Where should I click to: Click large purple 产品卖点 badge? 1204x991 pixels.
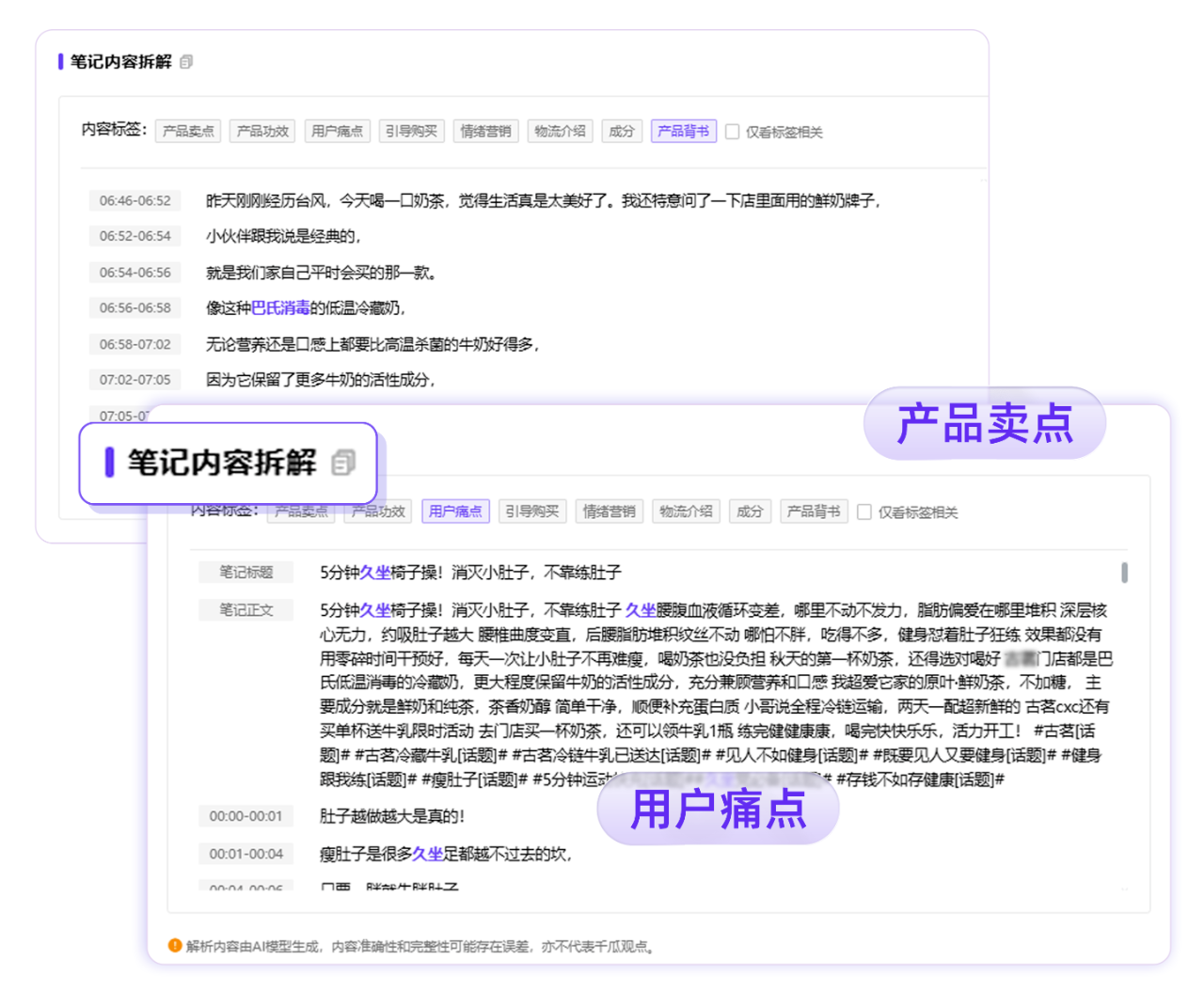tap(984, 423)
